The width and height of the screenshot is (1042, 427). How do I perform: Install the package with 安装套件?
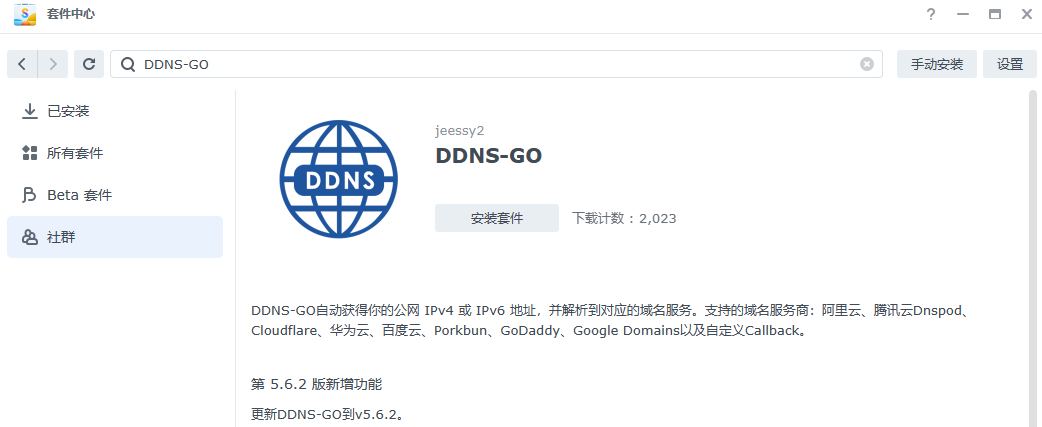[x=497, y=218]
